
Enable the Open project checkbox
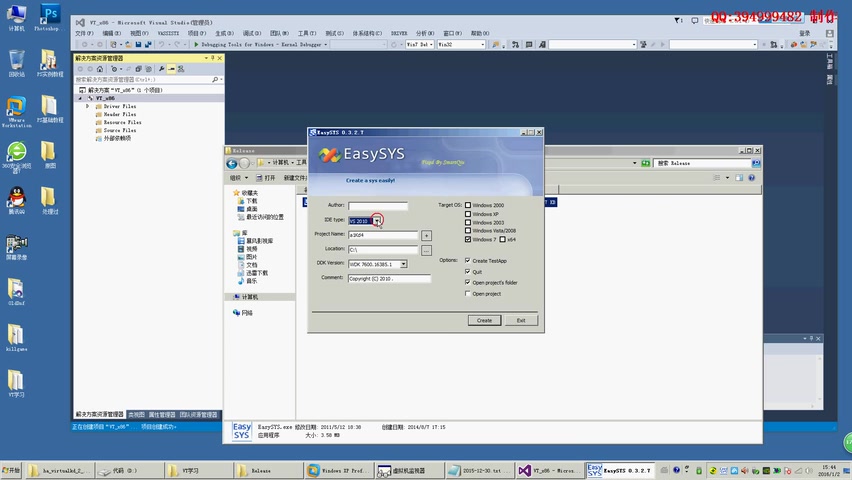(x=468, y=294)
